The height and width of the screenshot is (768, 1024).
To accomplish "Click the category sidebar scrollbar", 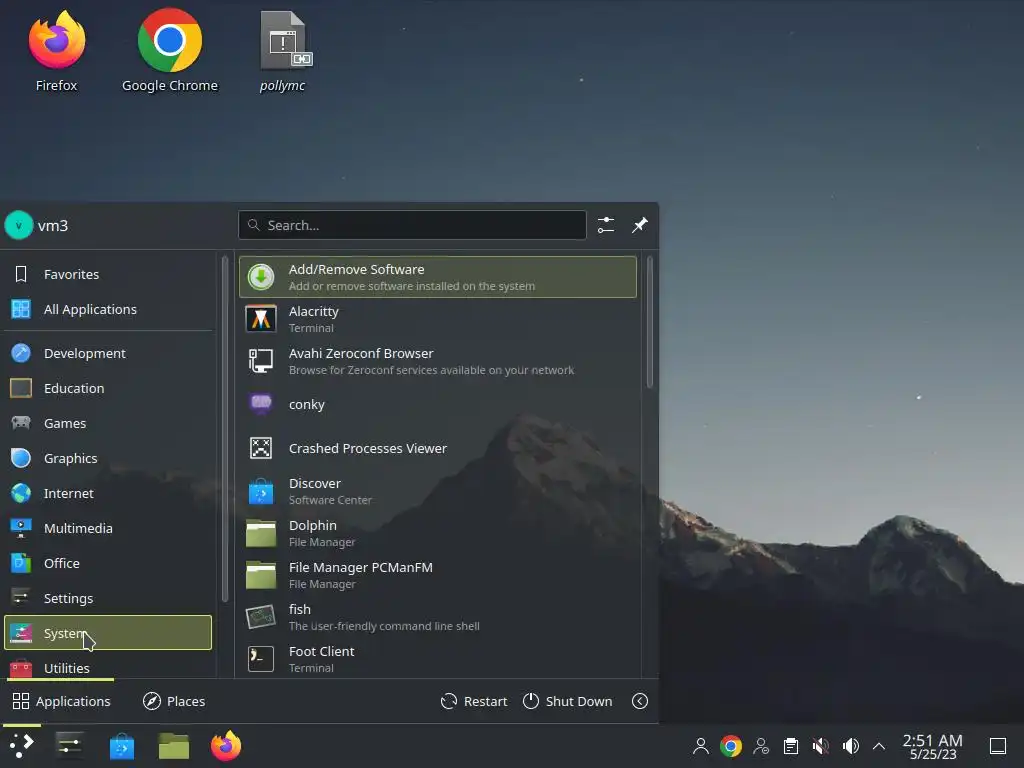I will 225,429.
